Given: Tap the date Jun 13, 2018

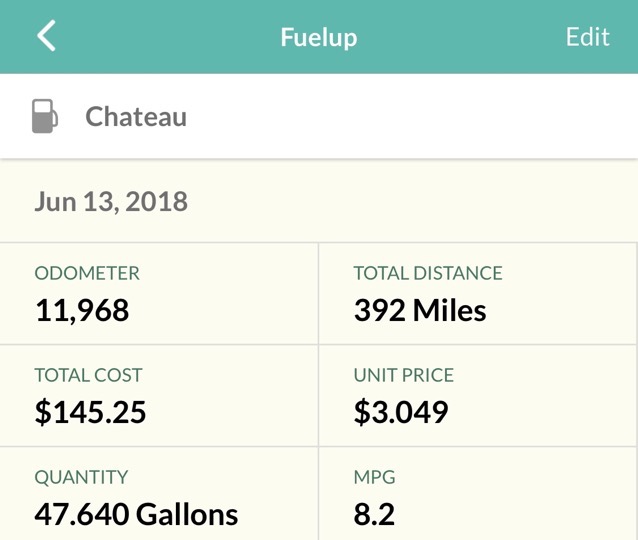Looking at the screenshot, I should (x=111, y=201).
